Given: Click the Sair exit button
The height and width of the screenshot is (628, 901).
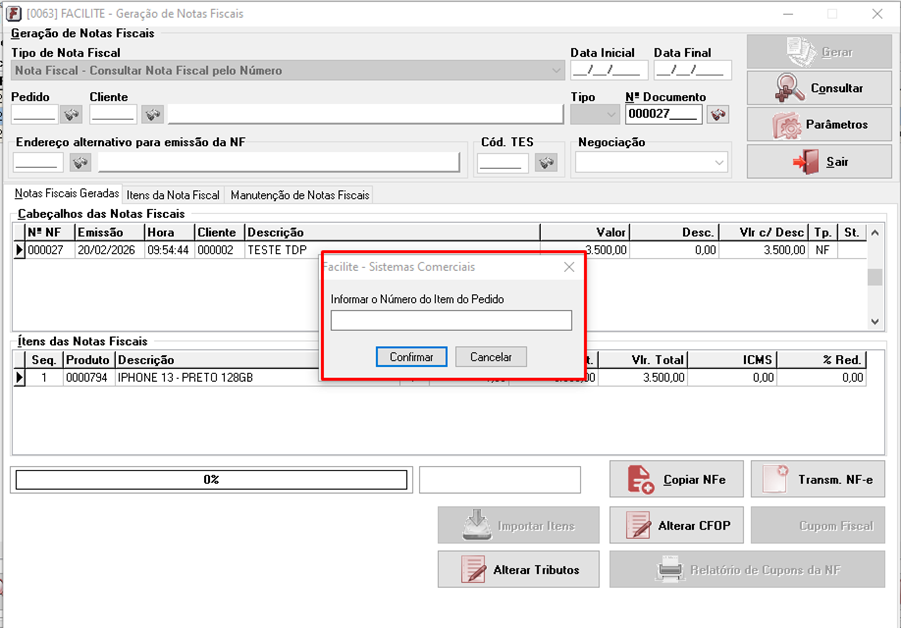Looking at the screenshot, I should click(818, 161).
